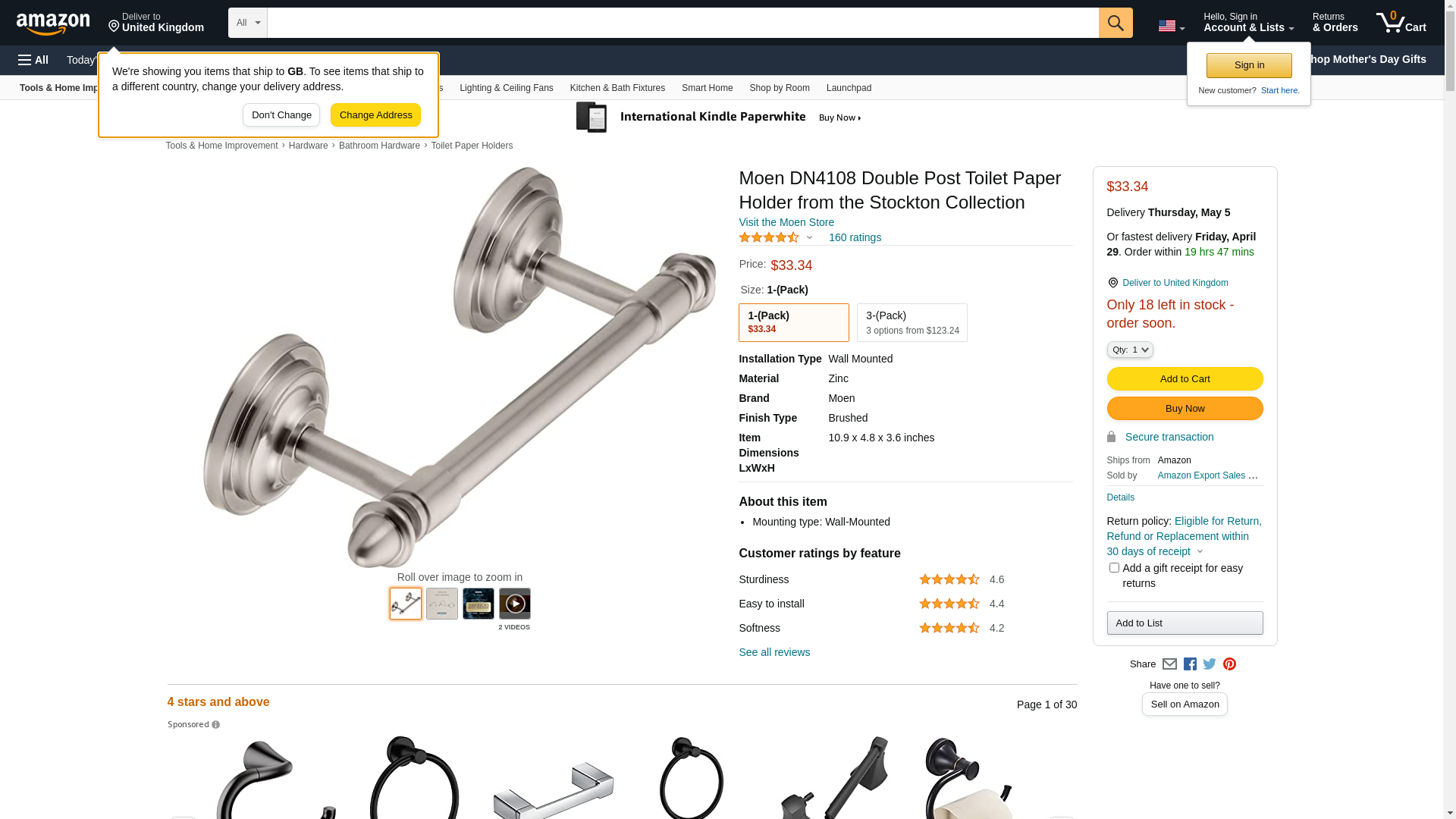The width and height of the screenshot is (1456, 819).
Task: Open the 160 ratings link
Action: click(855, 237)
